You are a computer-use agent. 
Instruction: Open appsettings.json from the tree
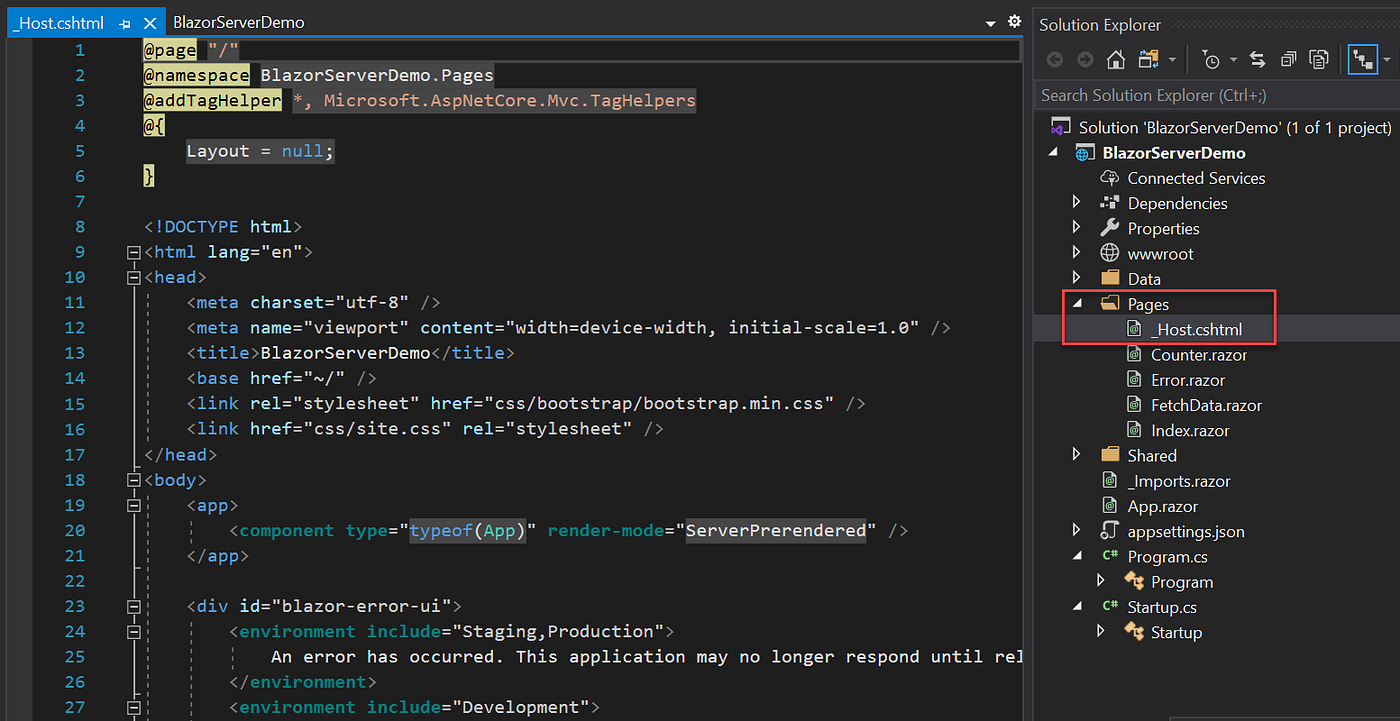(1184, 531)
